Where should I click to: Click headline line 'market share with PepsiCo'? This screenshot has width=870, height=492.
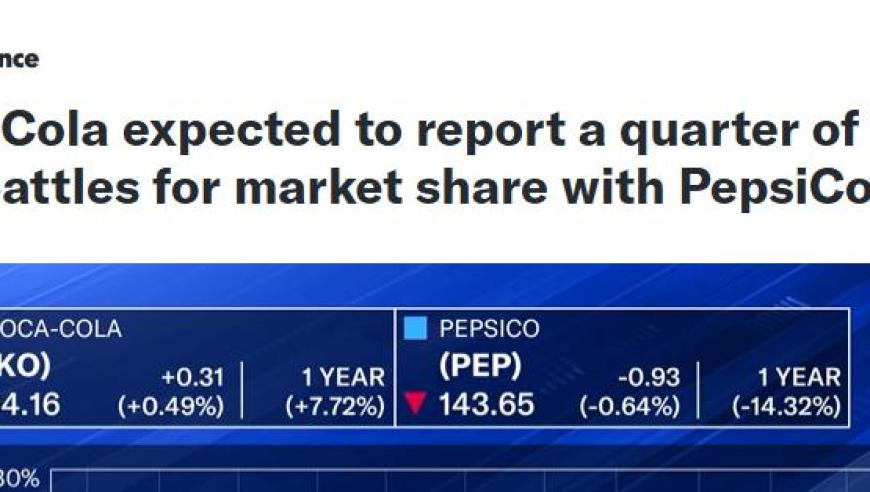point(553,187)
